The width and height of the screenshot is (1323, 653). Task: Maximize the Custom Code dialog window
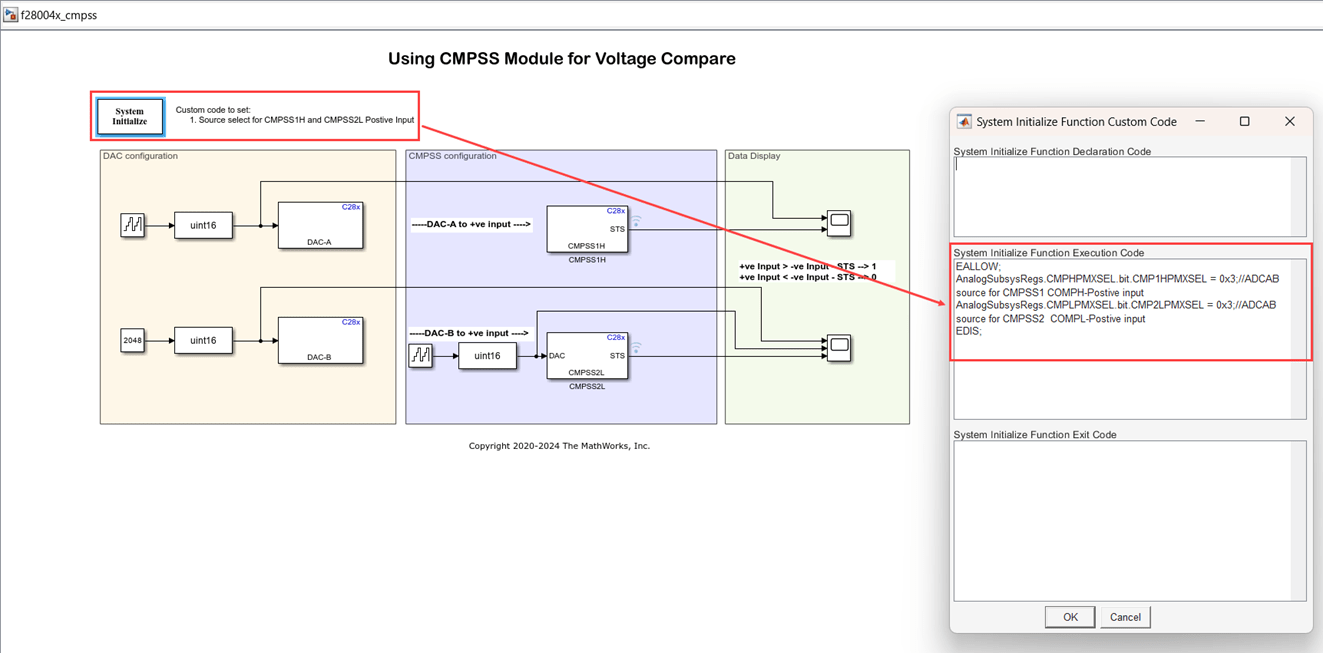(x=1244, y=121)
